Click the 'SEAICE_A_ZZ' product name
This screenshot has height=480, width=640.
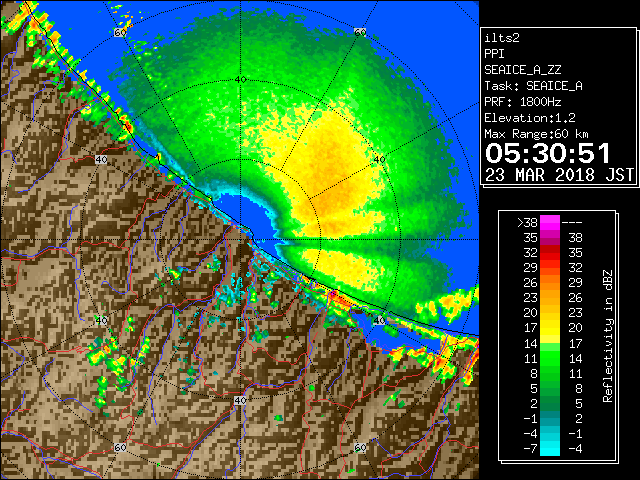point(523,70)
